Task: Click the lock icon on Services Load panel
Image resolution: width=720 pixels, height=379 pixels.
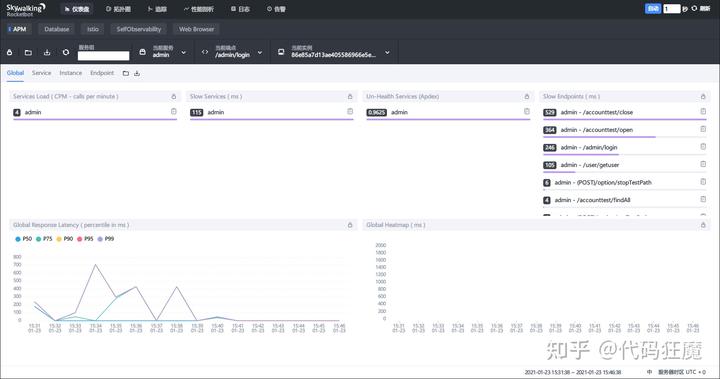Action: 174,96
